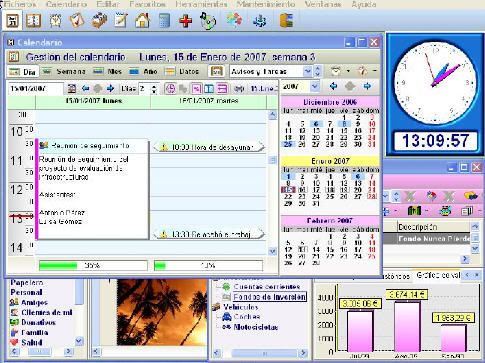
Task: Click the music CD icon in toolbar
Action: click(208, 21)
